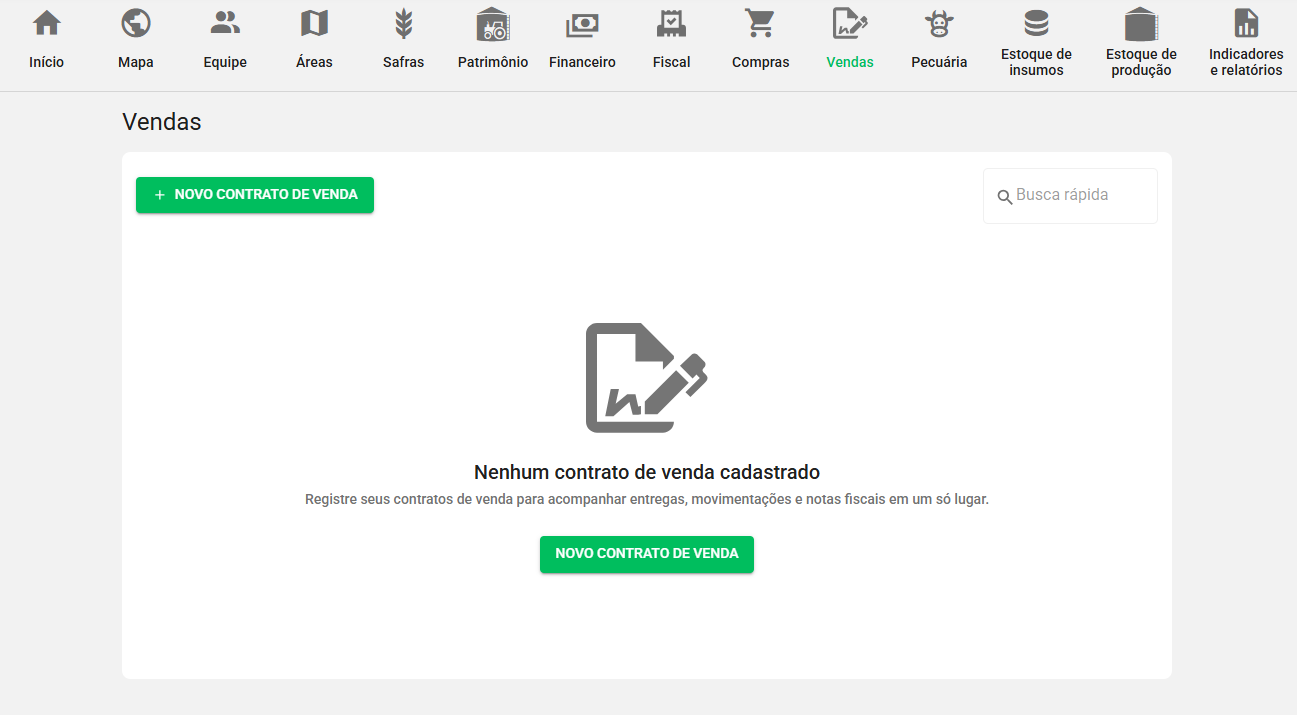Click 'Nenhum contrato de venda cadastrado' message
The image size is (1297, 715).
tap(647, 472)
